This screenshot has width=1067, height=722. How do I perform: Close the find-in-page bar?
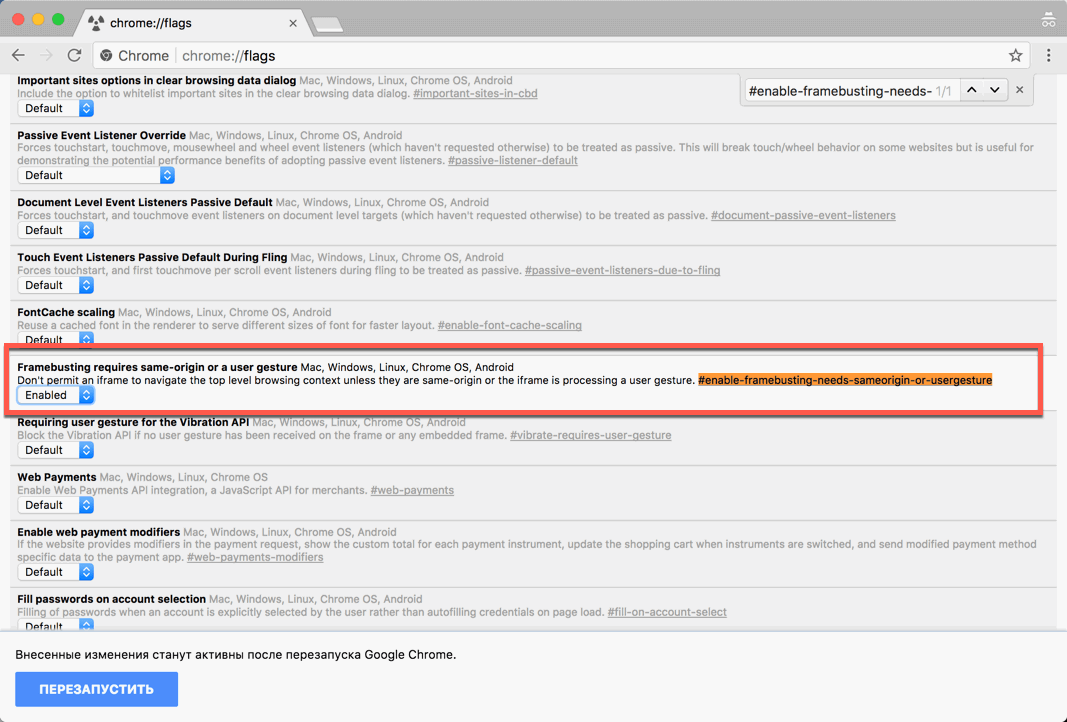point(1019,90)
